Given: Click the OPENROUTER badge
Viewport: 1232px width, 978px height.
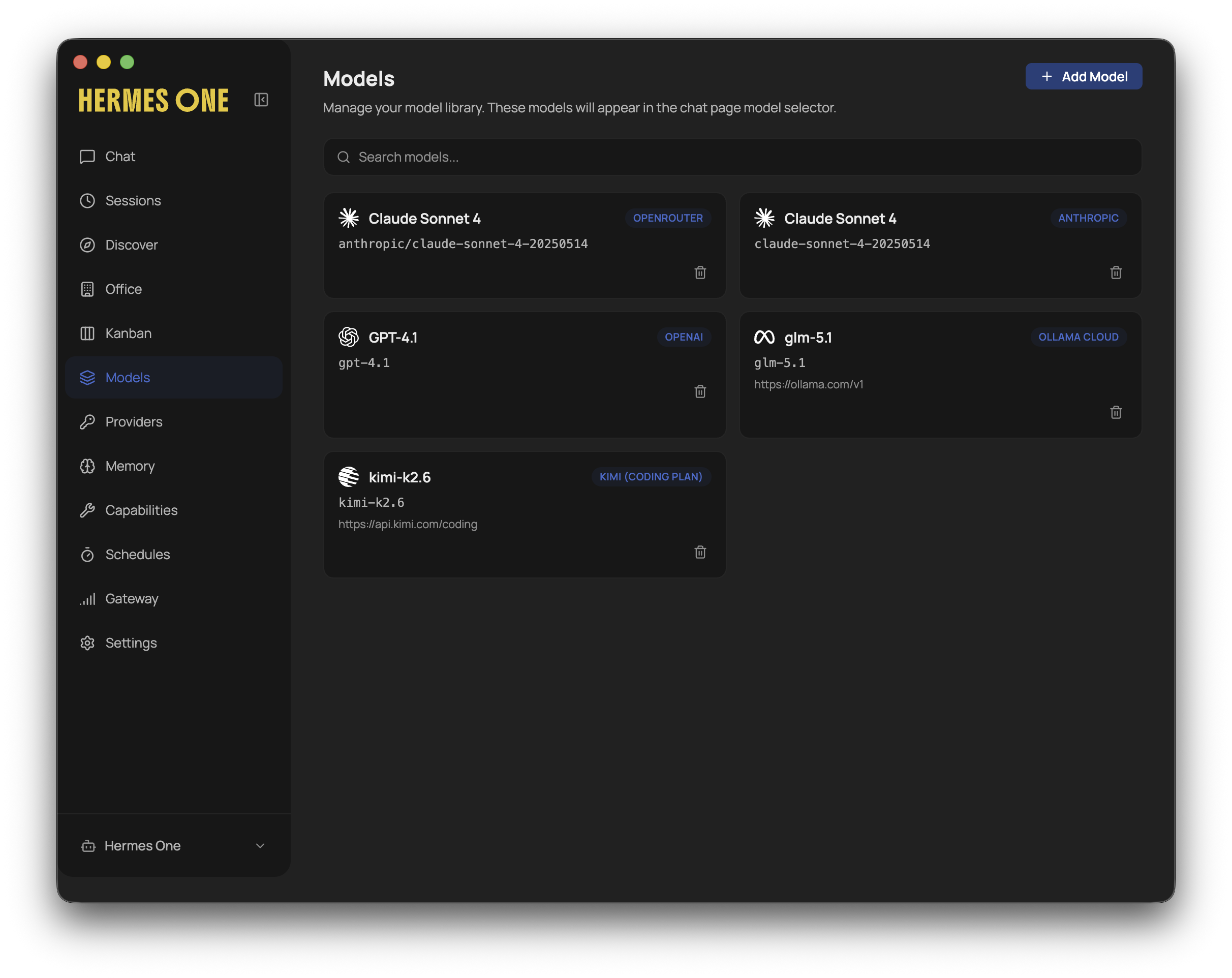Looking at the screenshot, I should click(x=667, y=218).
